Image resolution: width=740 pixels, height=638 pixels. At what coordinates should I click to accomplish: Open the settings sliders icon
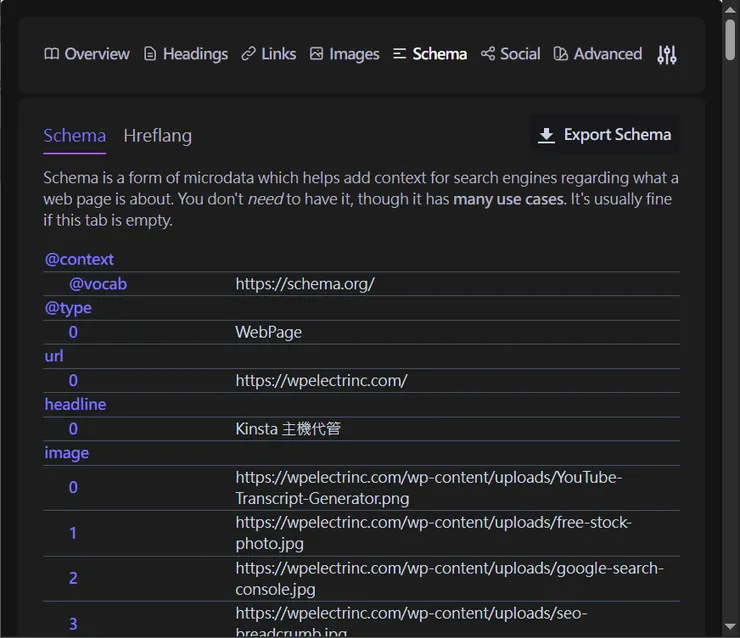point(667,55)
